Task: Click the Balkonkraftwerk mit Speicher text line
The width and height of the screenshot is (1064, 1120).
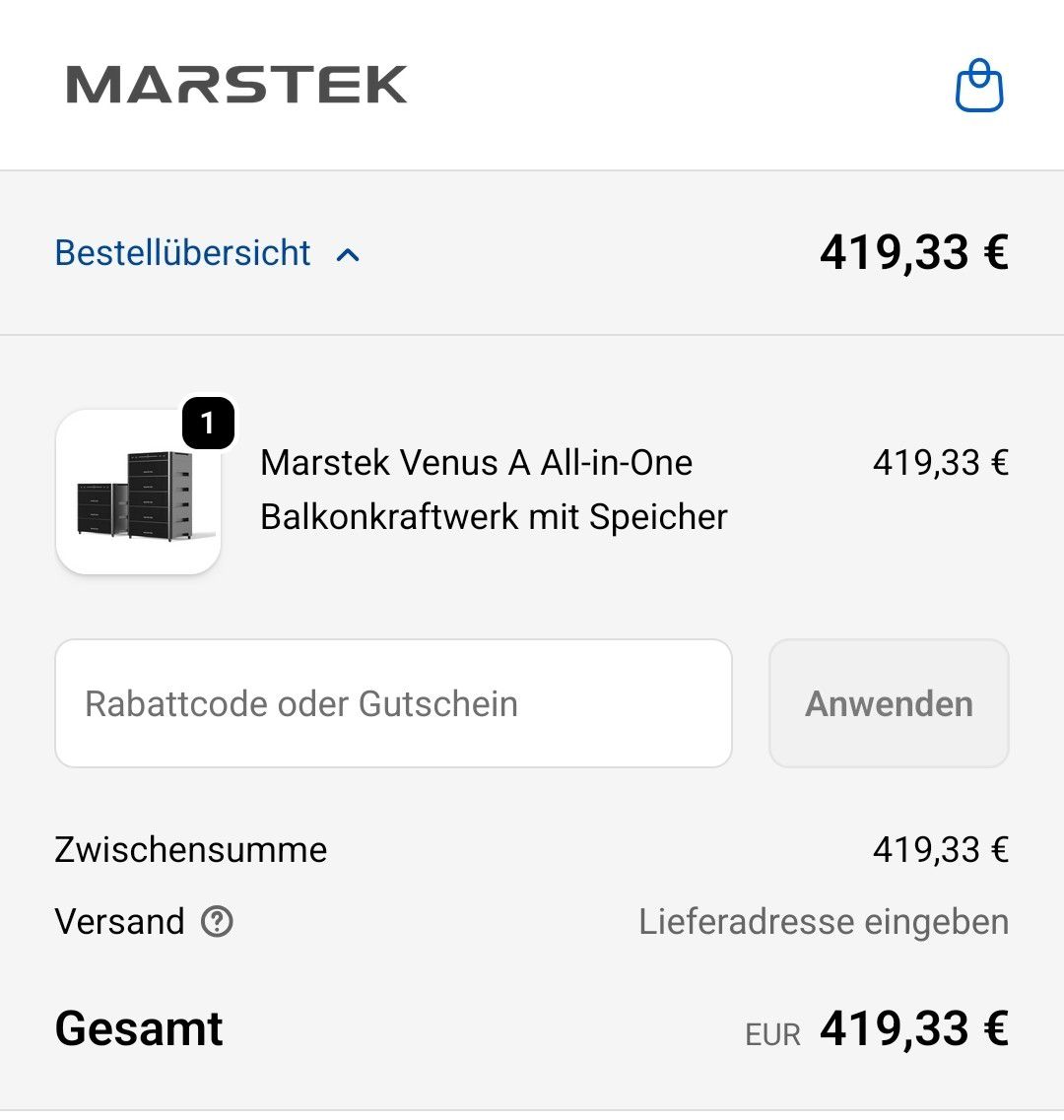Action: click(x=494, y=516)
